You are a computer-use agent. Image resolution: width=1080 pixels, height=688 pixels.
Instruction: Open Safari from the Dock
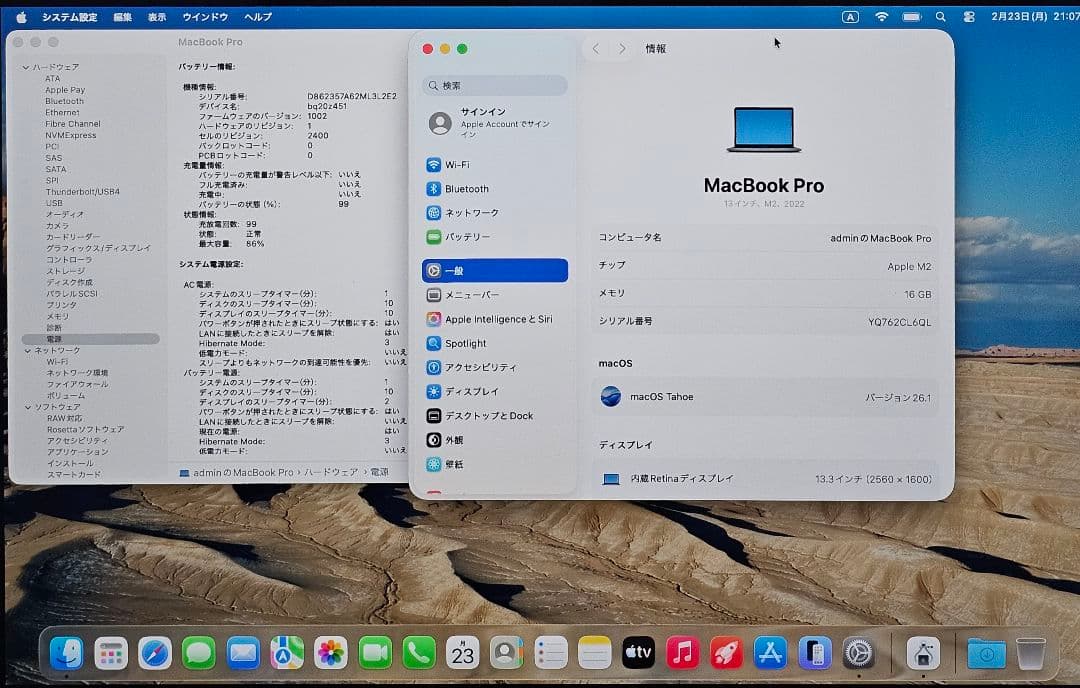[x=155, y=653]
